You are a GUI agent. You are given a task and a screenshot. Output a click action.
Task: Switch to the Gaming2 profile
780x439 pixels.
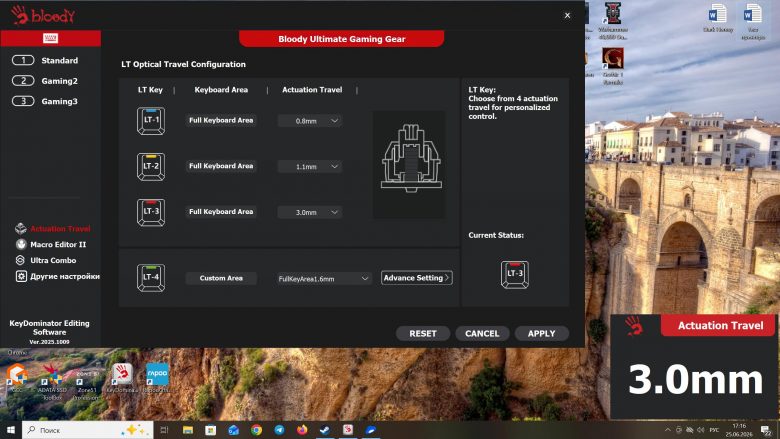coord(45,81)
